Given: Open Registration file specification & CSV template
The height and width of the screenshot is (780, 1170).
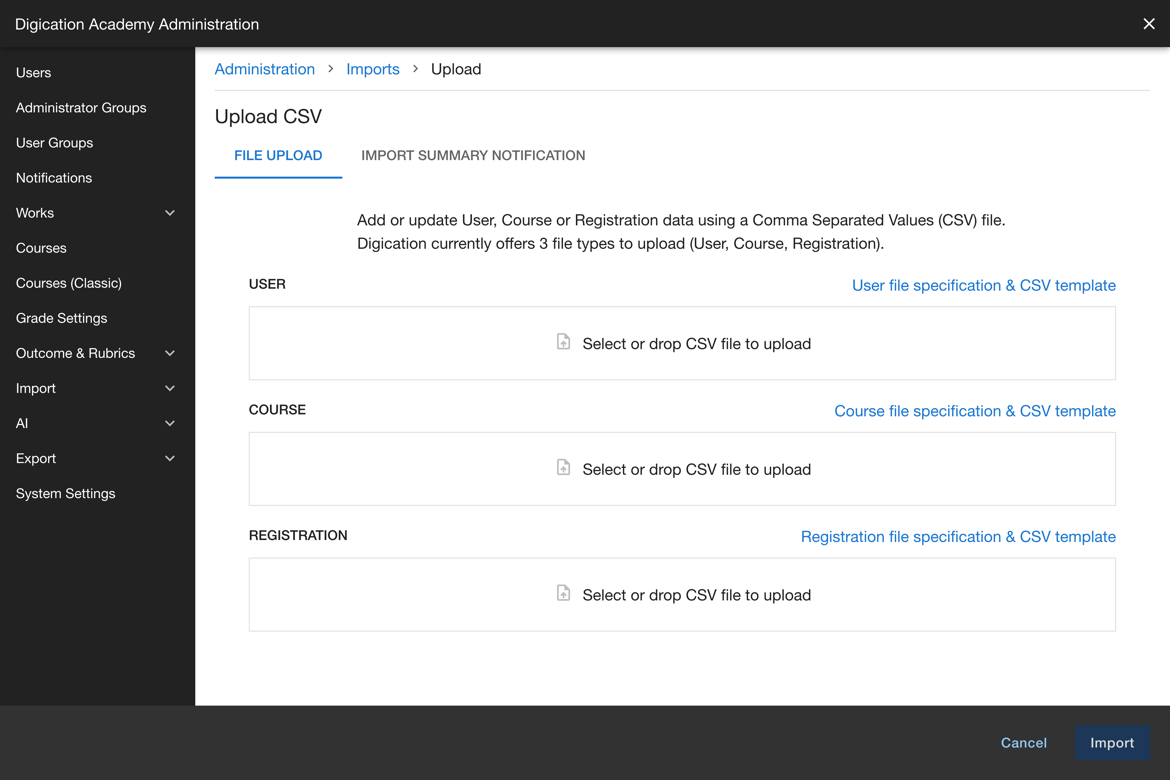Looking at the screenshot, I should (958, 537).
